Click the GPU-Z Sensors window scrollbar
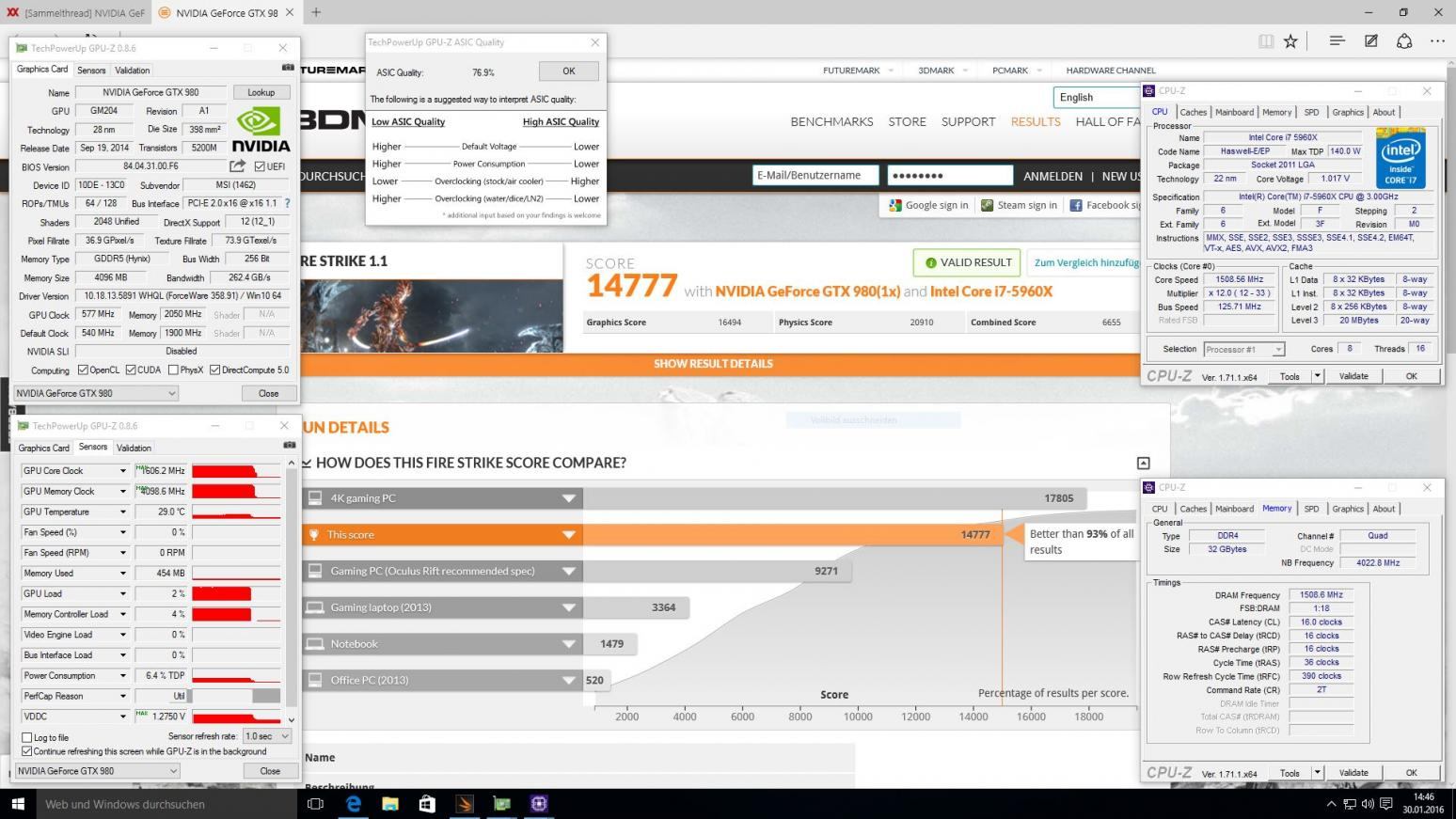Image resolution: width=1456 pixels, height=819 pixels. pos(291,591)
